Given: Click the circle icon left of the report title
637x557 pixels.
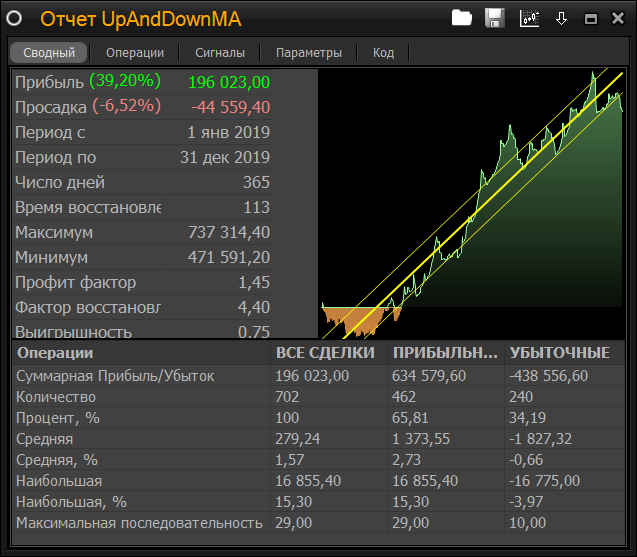Looking at the screenshot, I should [16, 19].
